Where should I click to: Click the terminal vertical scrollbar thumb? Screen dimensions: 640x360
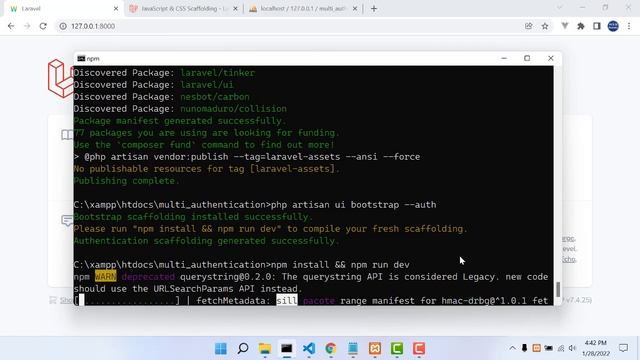click(x=558, y=289)
